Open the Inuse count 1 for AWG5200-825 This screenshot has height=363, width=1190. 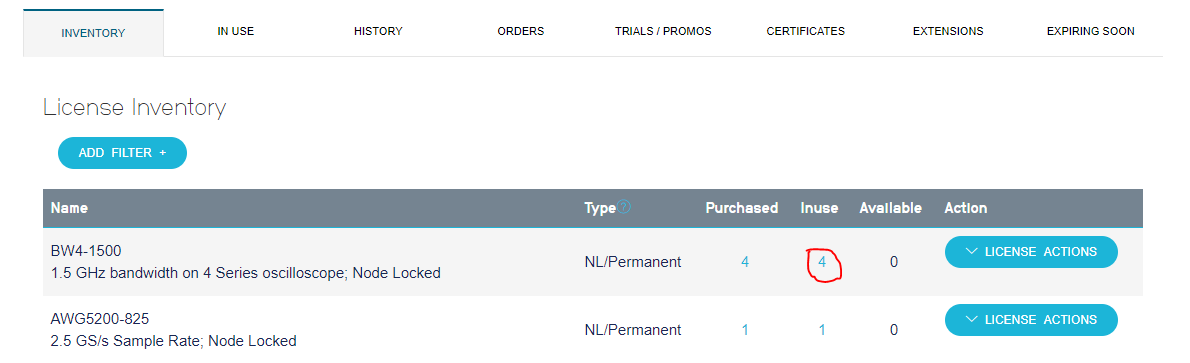[822, 330]
